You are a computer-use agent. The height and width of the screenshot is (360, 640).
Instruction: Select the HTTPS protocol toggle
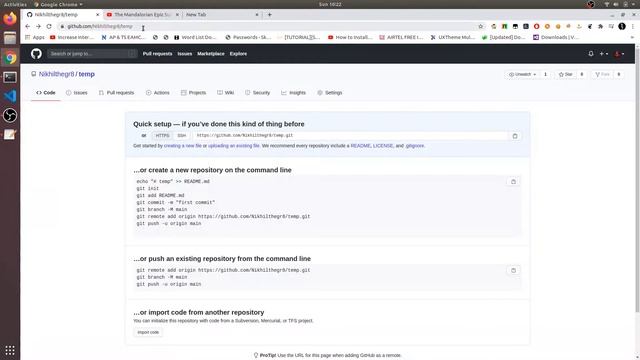click(162, 136)
